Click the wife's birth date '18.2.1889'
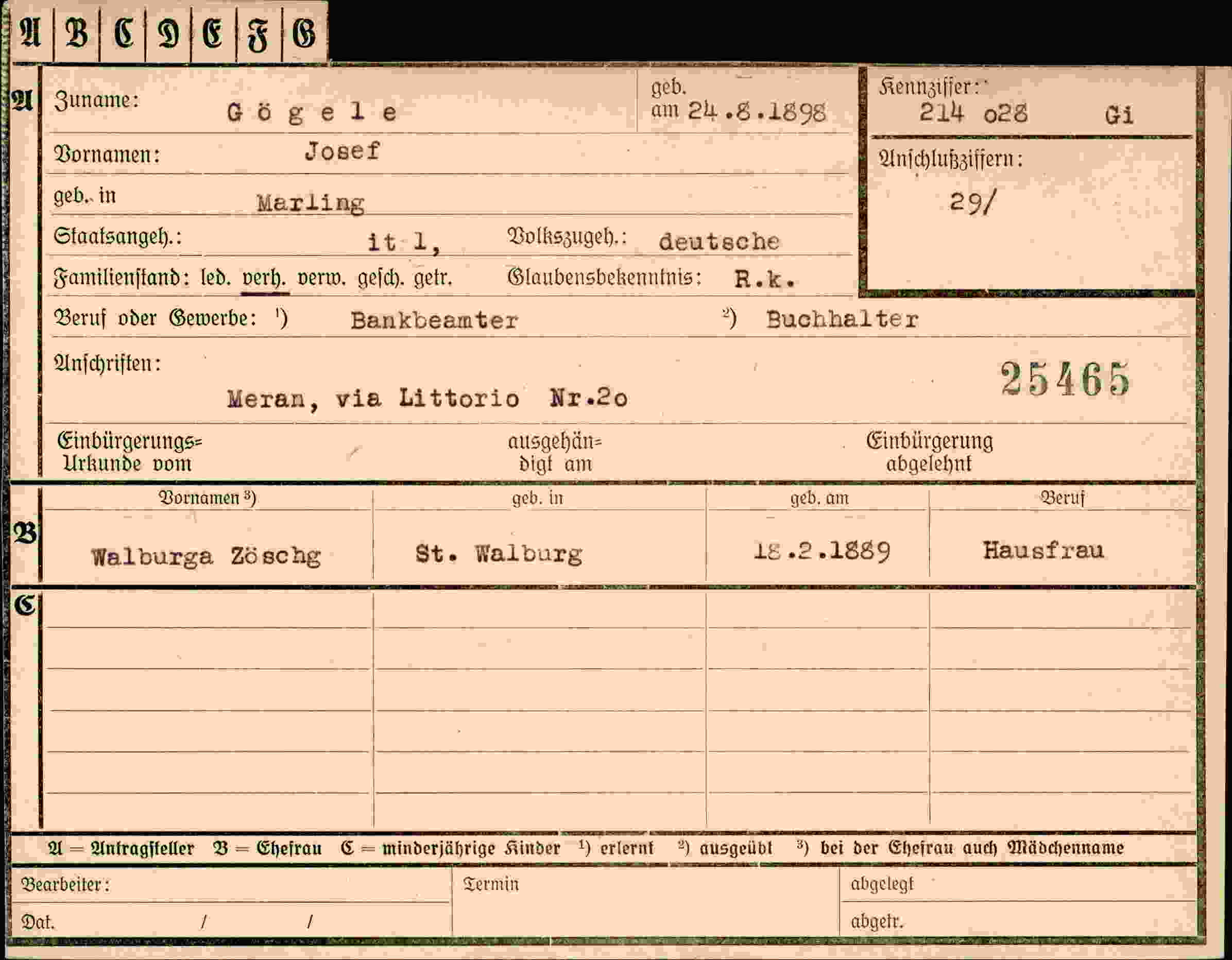The image size is (1232, 960). click(x=823, y=551)
